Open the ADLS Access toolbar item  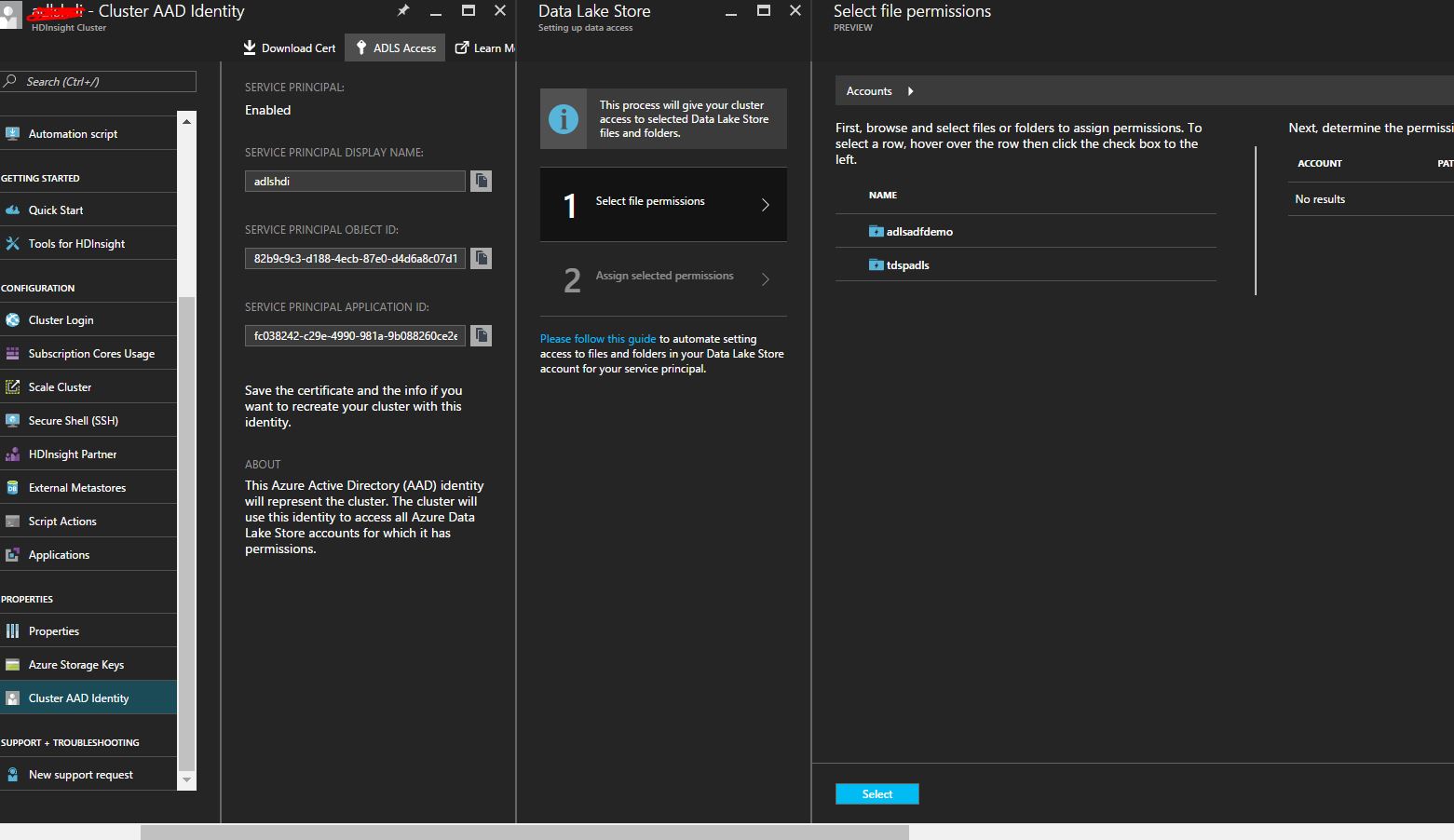(x=395, y=48)
